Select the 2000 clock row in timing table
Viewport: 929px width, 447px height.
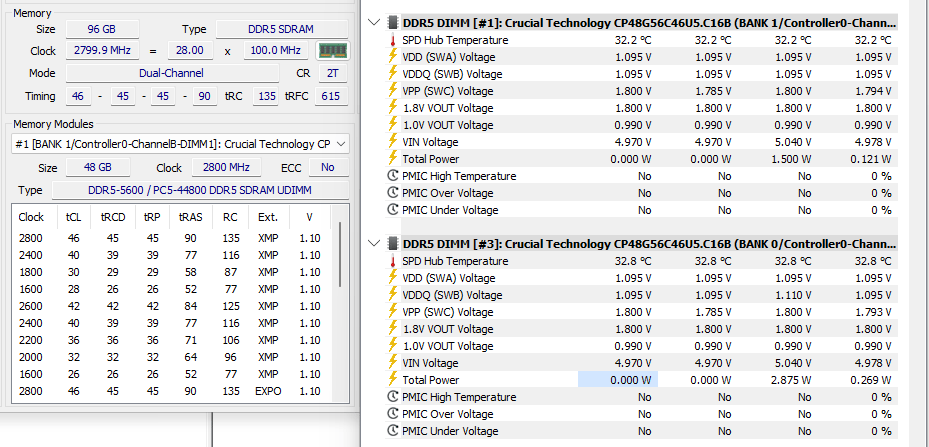pos(172,357)
